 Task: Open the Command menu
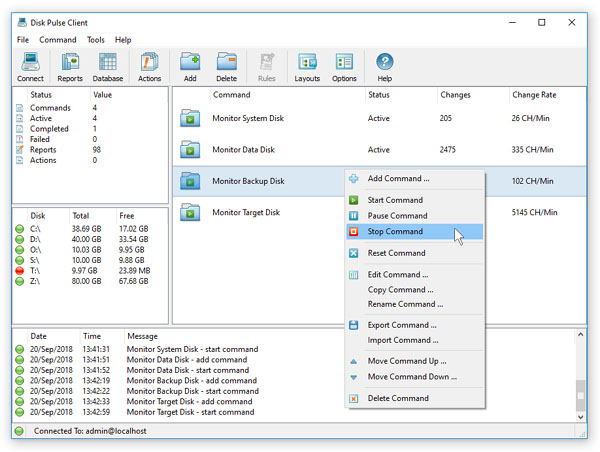coord(58,40)
